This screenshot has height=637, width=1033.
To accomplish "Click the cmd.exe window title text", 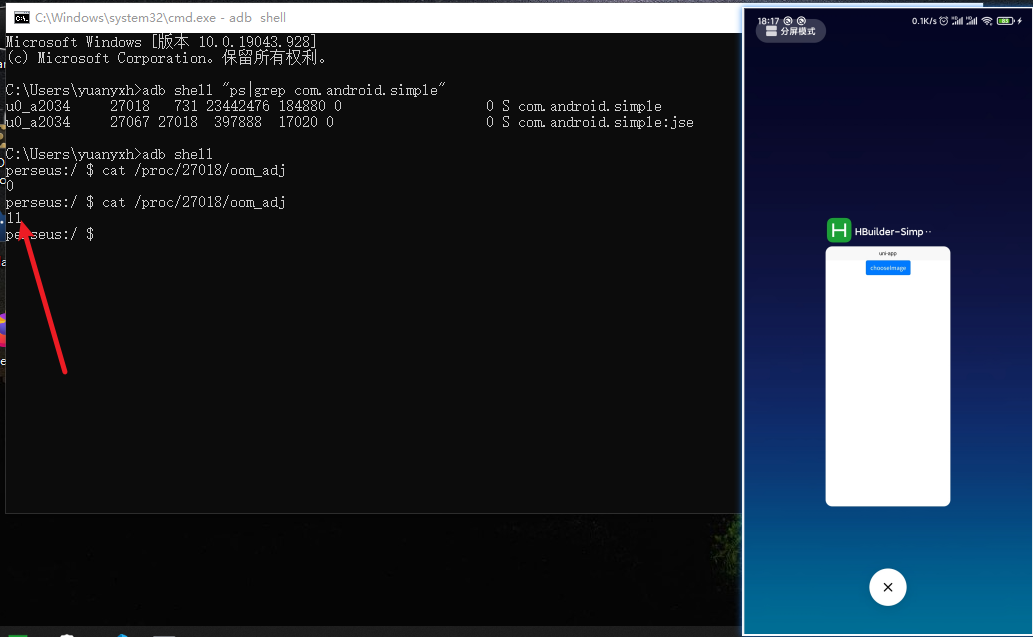I will coord(160,18).
